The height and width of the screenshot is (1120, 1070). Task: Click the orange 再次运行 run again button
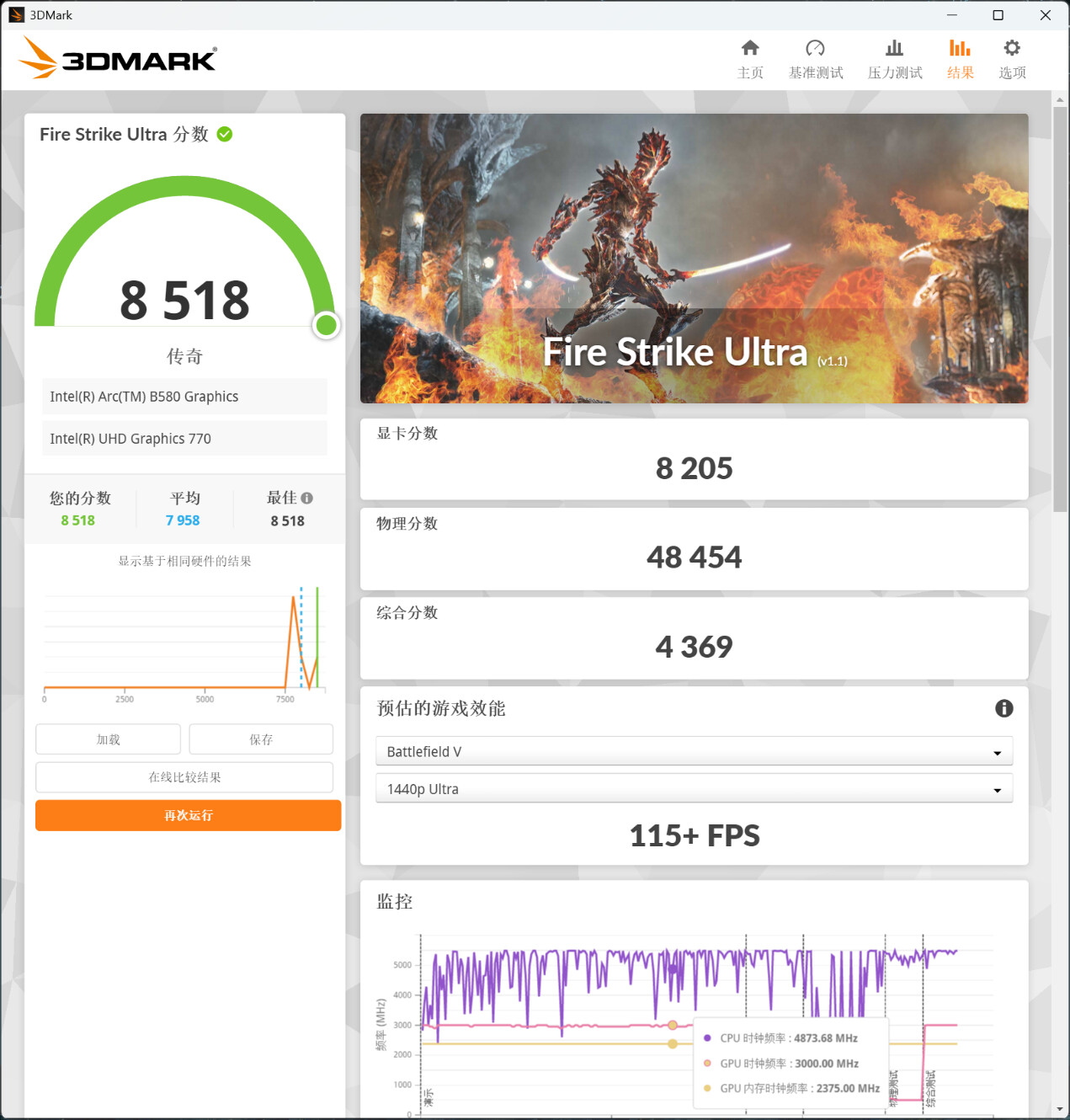pos(188,815)
